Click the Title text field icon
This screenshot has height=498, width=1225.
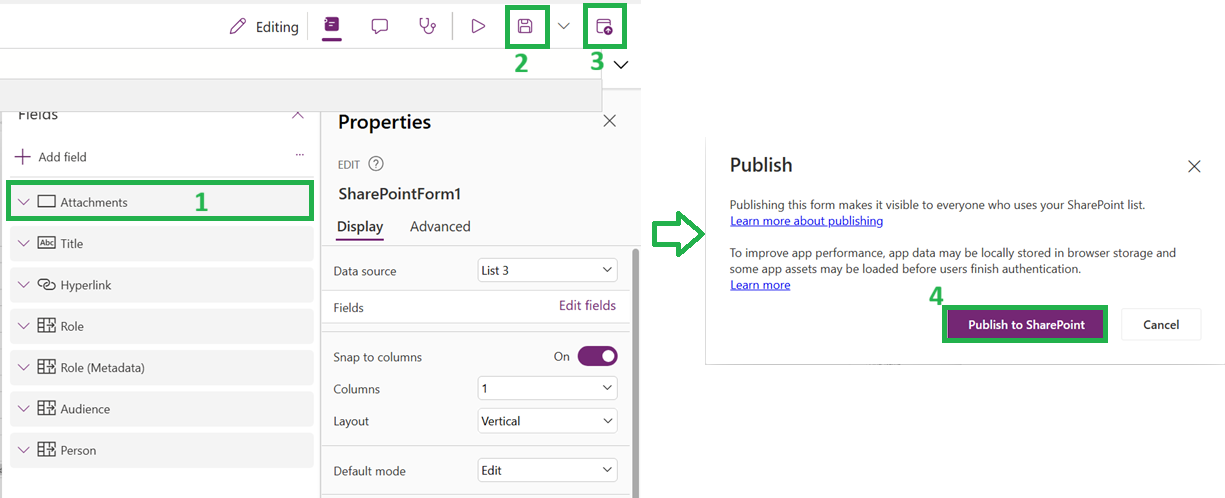pyautogui.click(x=46, y=243)
